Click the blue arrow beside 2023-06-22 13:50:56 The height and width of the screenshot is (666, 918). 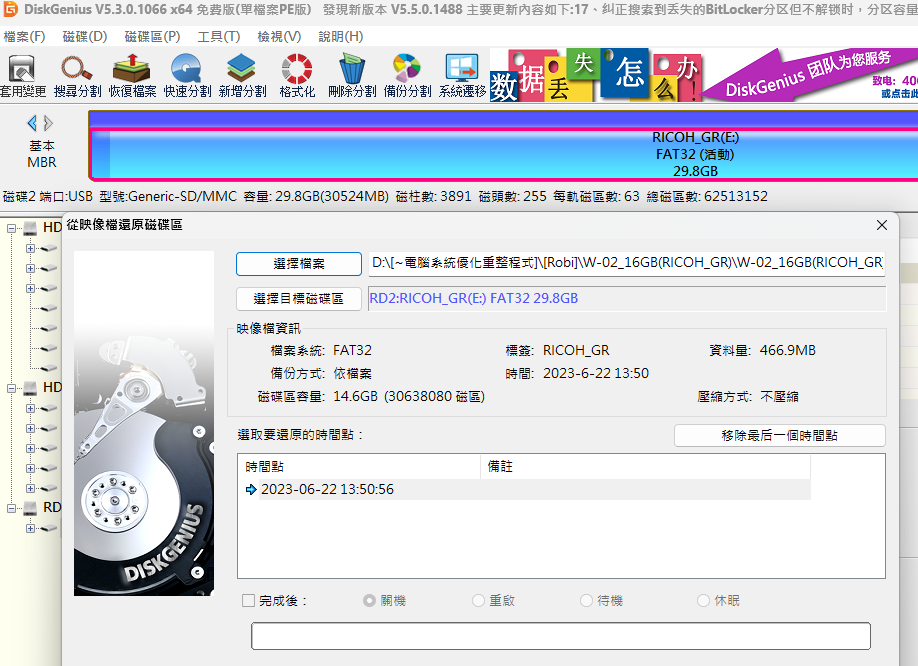[251, 489]
